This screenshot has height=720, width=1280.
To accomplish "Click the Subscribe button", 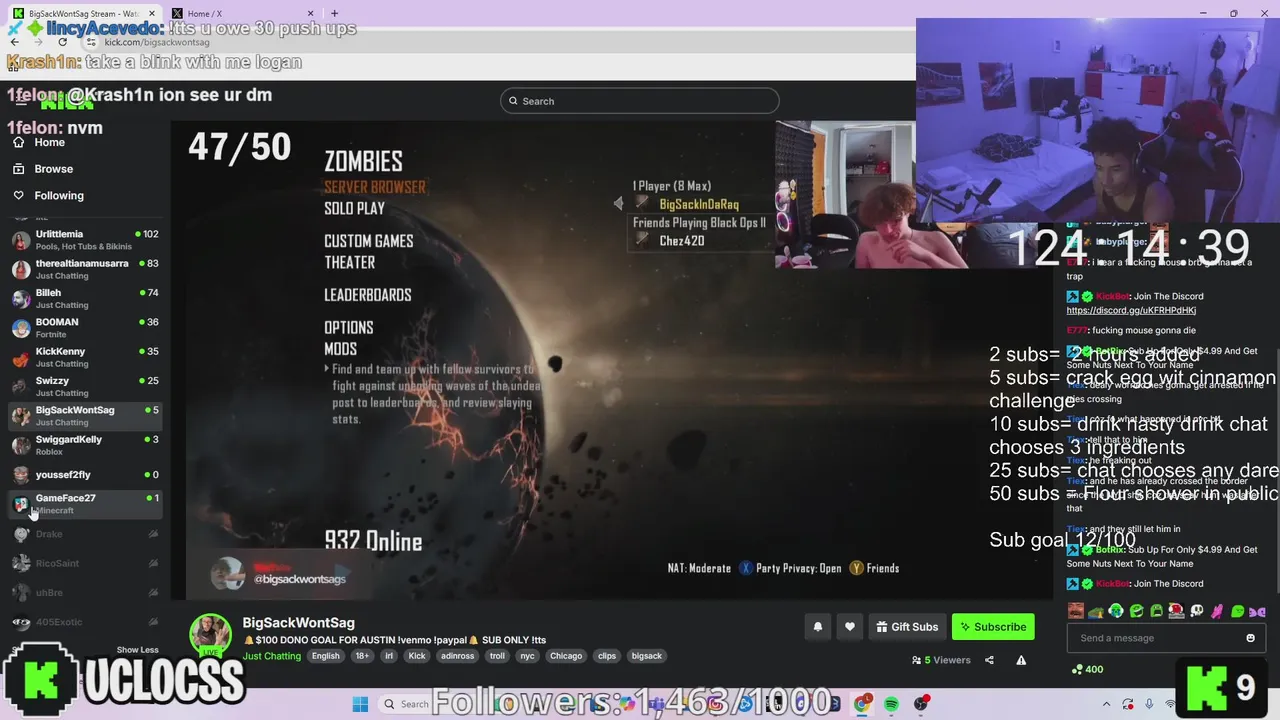I will click(993, 627).
